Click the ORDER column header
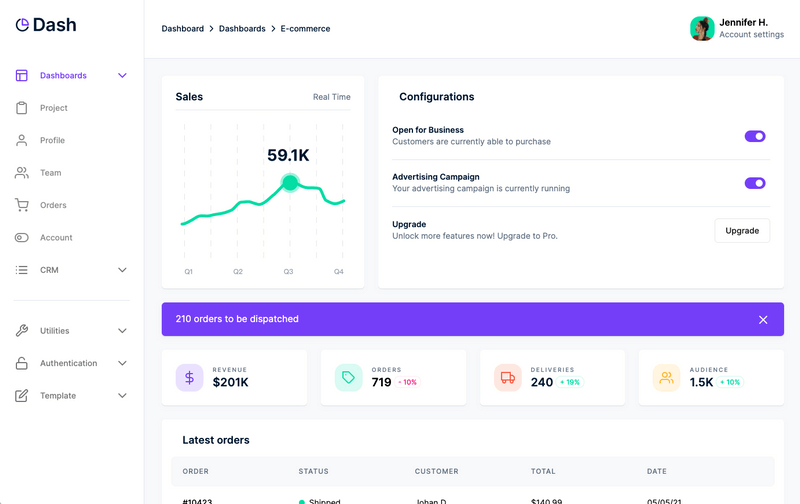800x504 pixels. 195,471
